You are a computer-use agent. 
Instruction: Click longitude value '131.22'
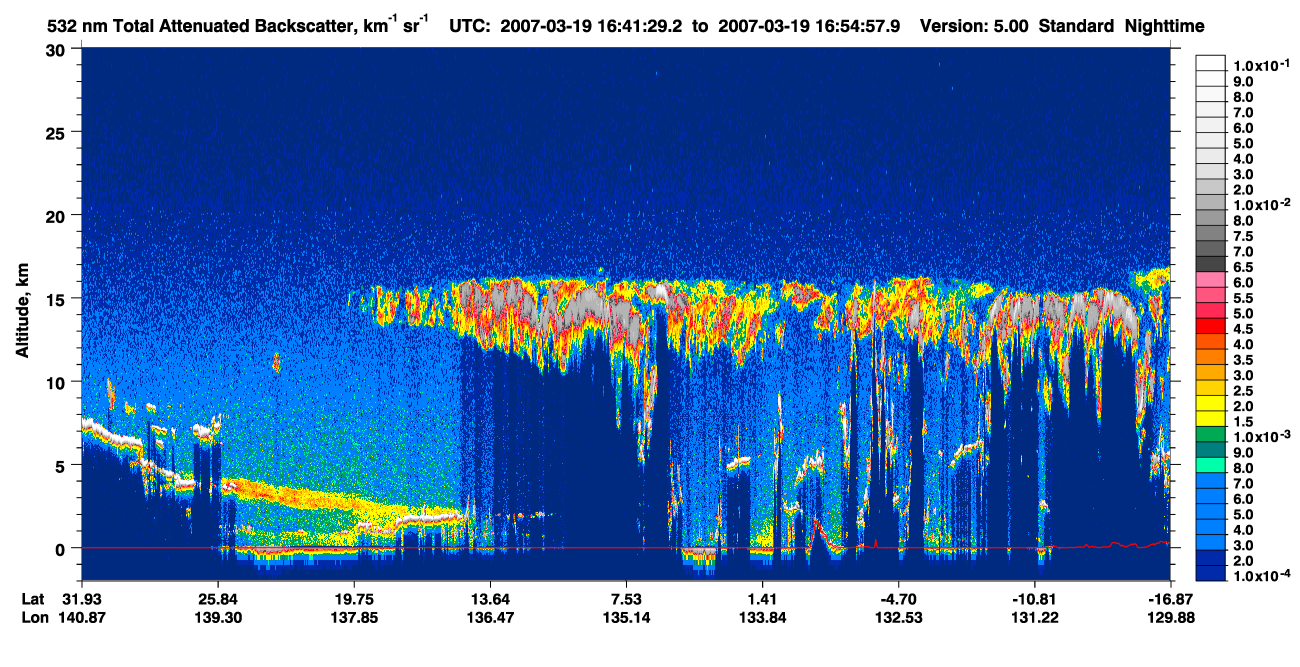point(1034,617)
